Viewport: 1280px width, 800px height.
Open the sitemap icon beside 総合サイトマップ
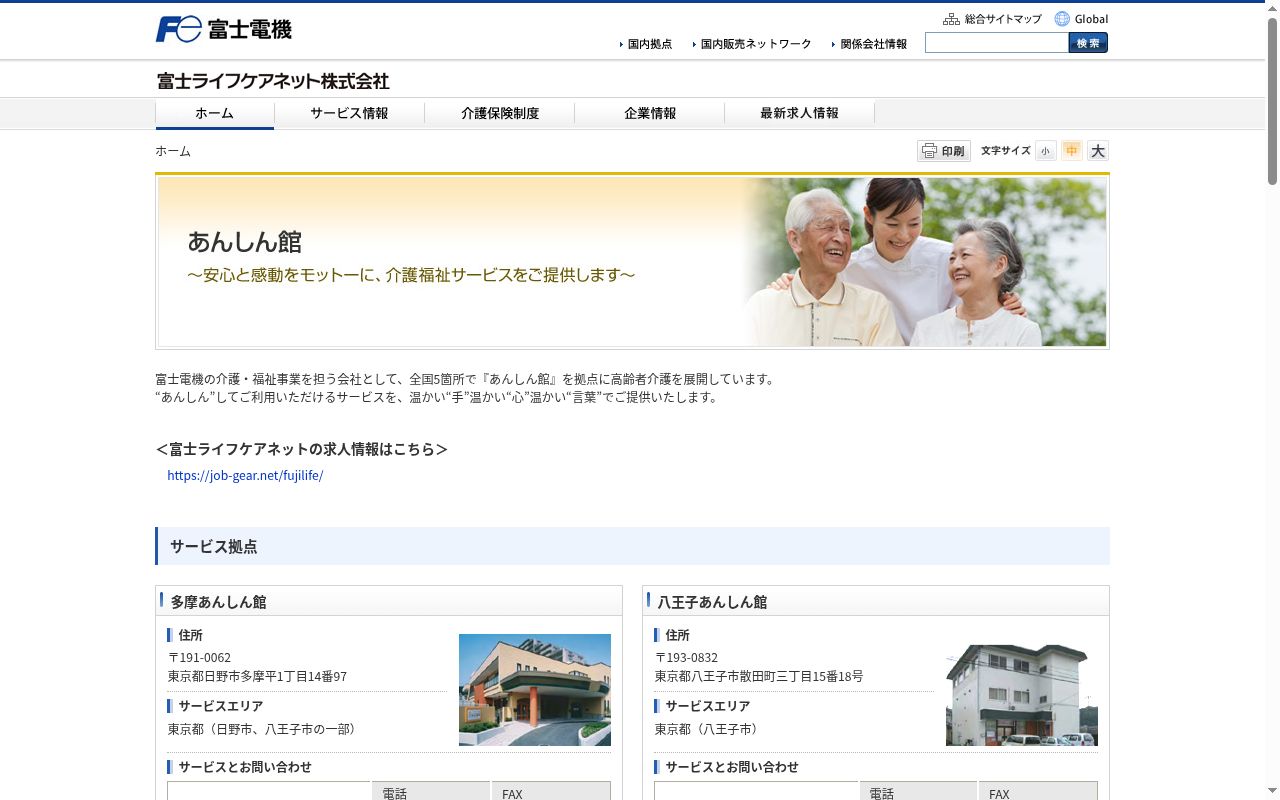pyautogui.click(x=951, y=19)
